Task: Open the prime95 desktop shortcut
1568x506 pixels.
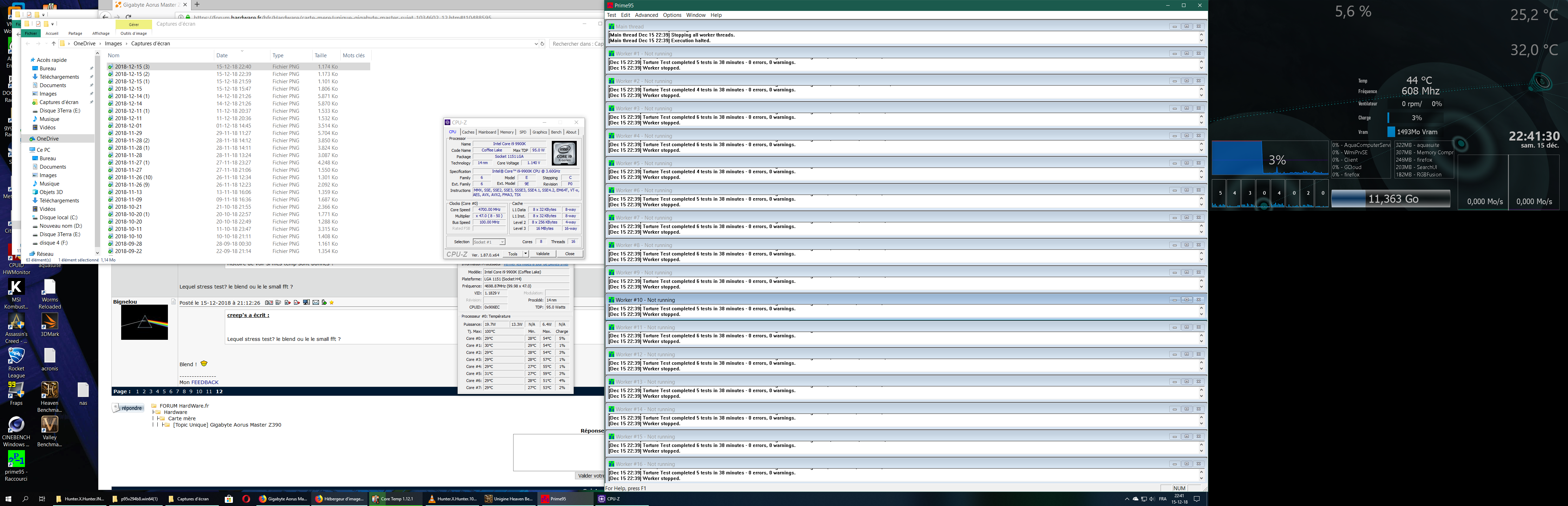Action: coord(16,459)
